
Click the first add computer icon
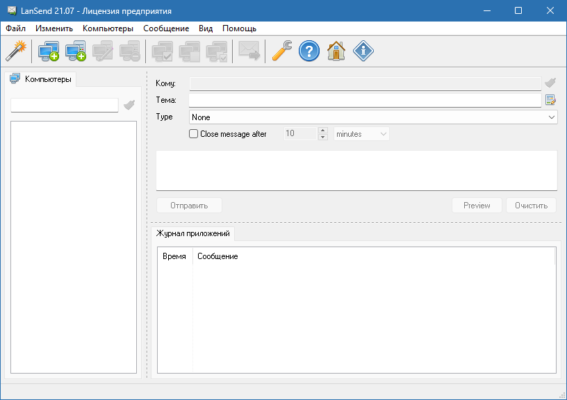coord(48,51)
